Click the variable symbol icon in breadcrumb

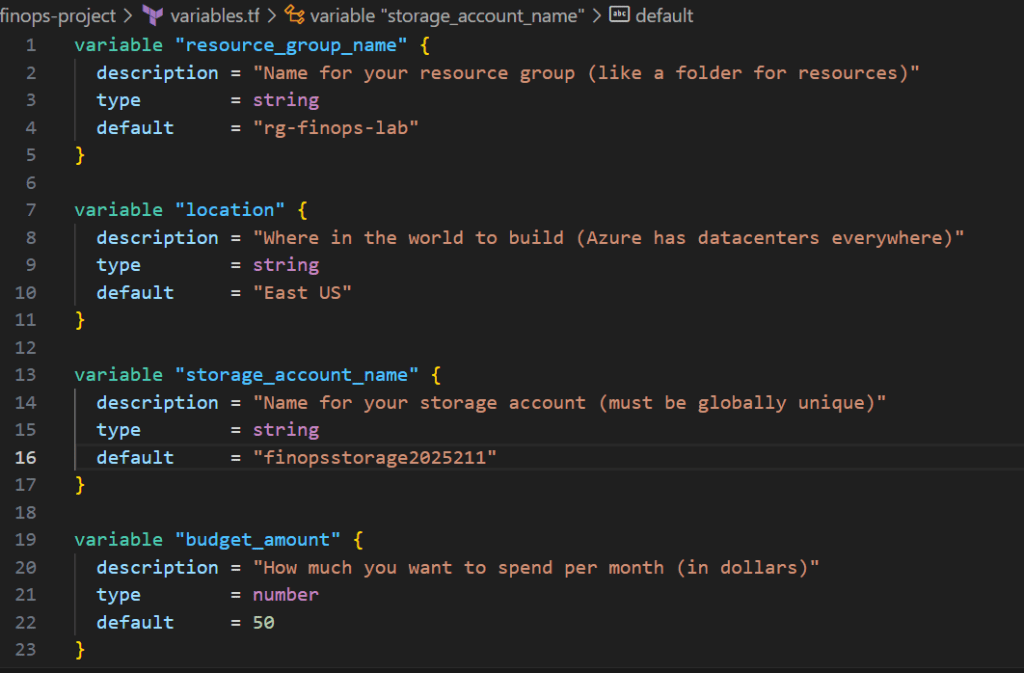295,15
